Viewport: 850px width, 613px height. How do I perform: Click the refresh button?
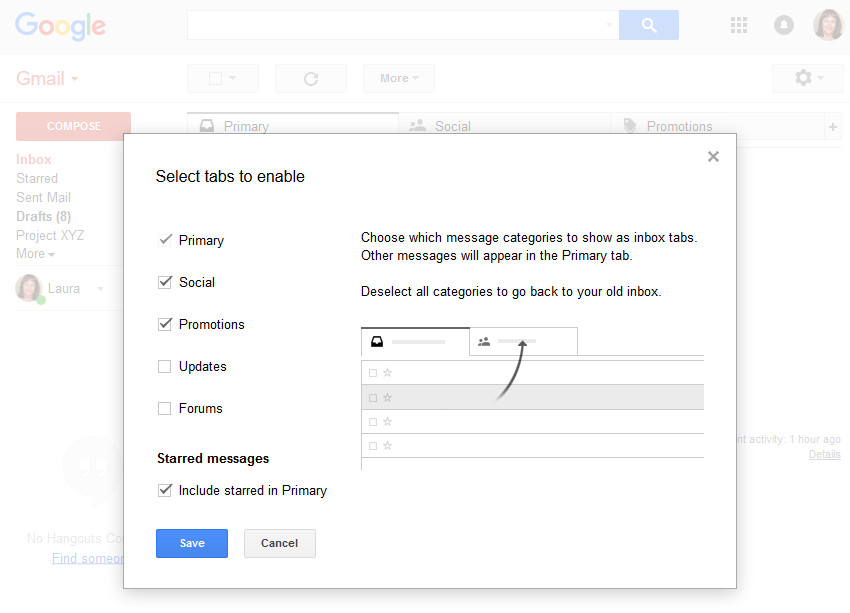pyautogui.click(x=311, y=79)
